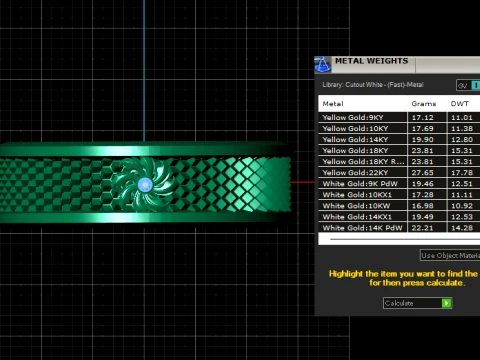Screen dimensions: 480x360
Task: Click the DWT column header
Action: [x=460, y=104]
